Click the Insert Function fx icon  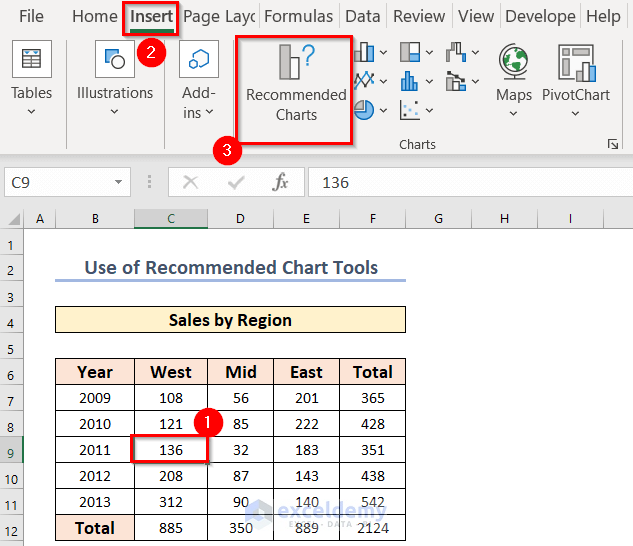coord(280,182)
